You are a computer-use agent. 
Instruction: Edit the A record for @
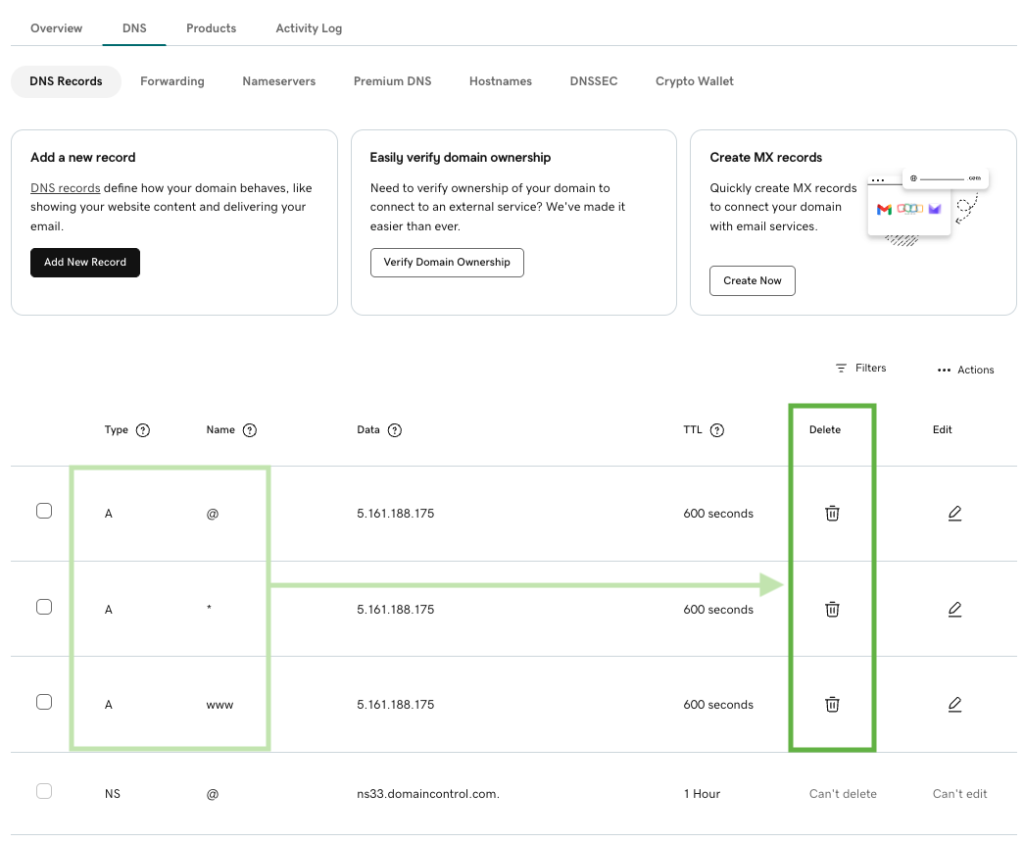(x=955, y=513)
